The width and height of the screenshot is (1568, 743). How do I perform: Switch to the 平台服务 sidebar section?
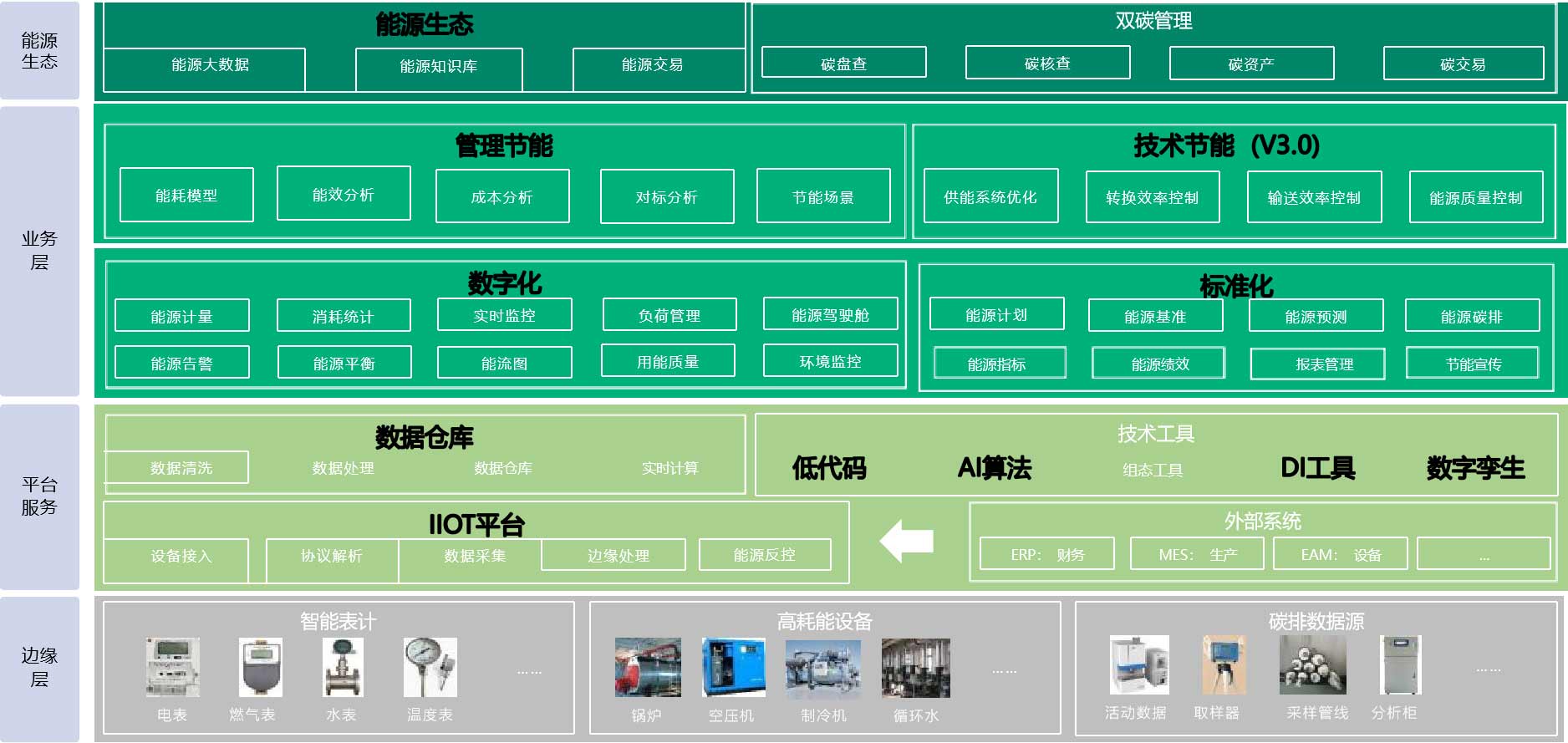[x=39, y=496]
